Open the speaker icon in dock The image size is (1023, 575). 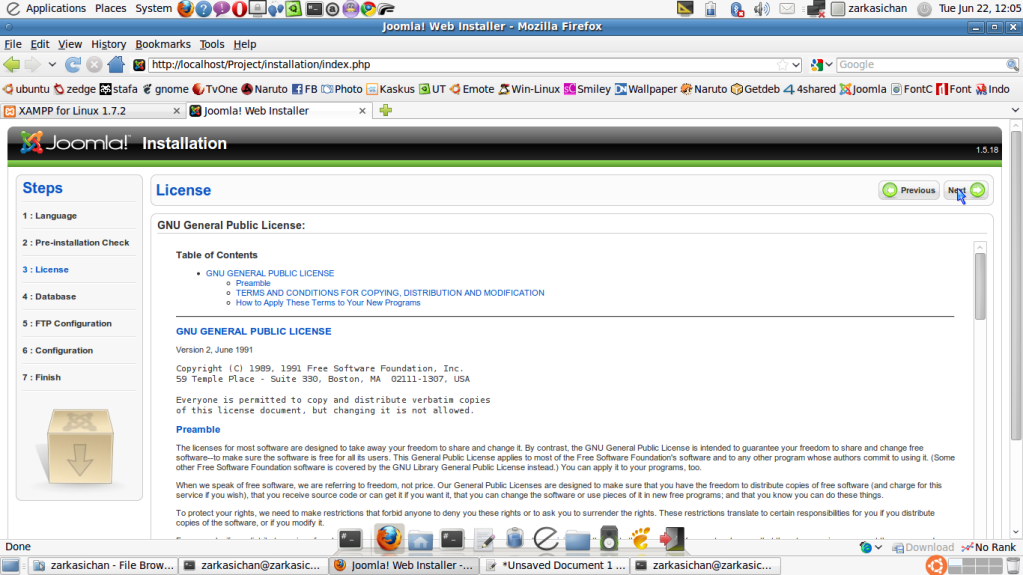coord(609,539)
